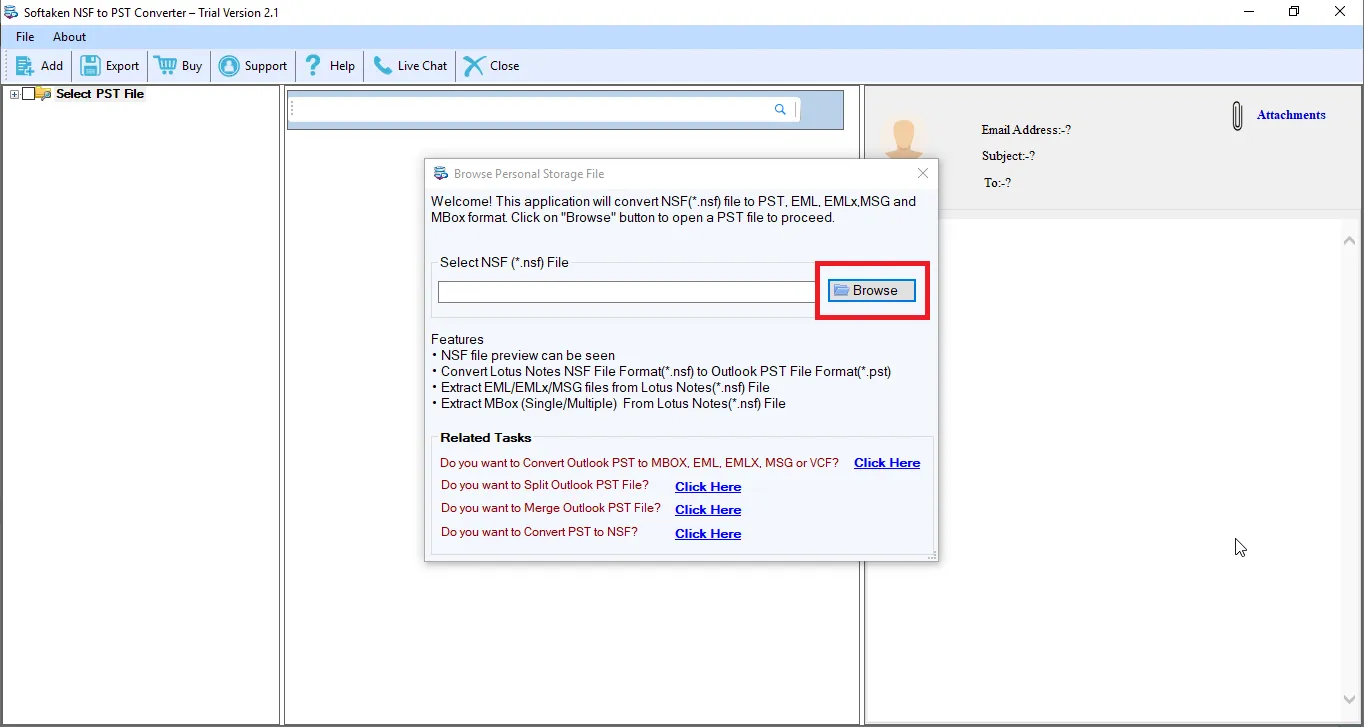
Task: Click the 'To:-?' label
Action: [997, 183]
